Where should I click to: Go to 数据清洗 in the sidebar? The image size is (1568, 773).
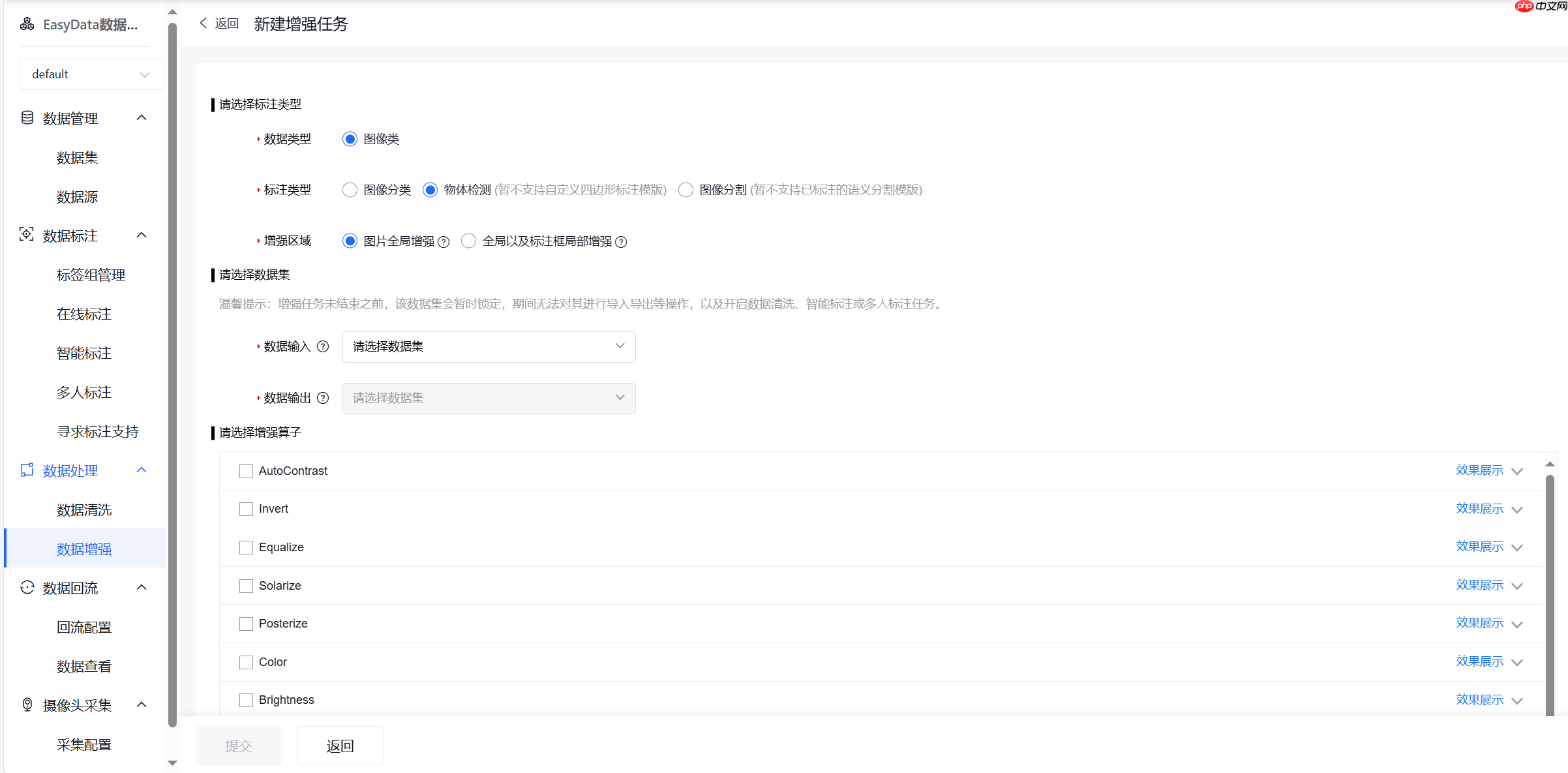(83, 509)
